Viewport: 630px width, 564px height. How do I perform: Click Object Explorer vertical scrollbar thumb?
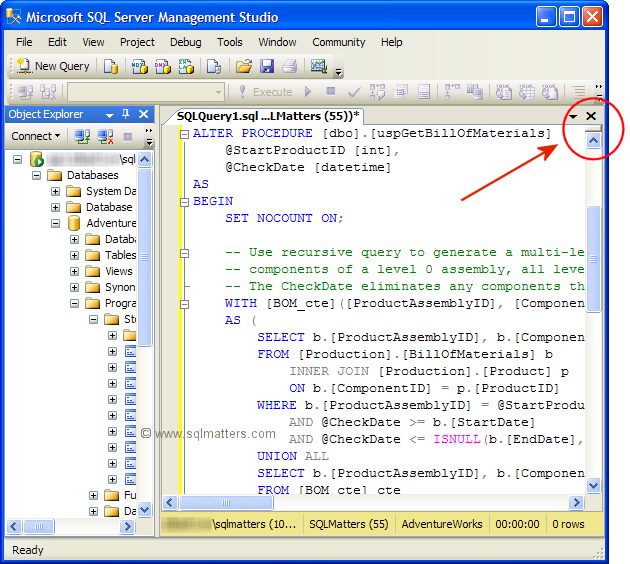[145, 256]
